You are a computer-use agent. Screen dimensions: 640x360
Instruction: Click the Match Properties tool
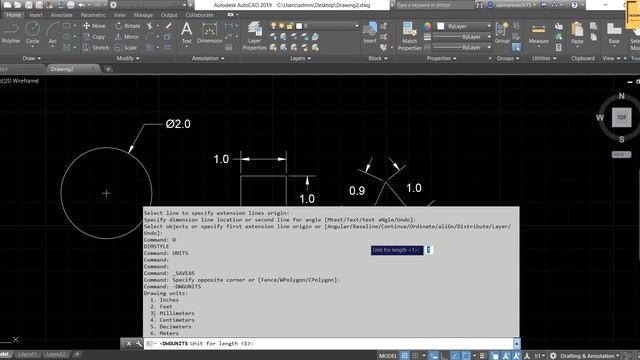click(x=409, y=36)
